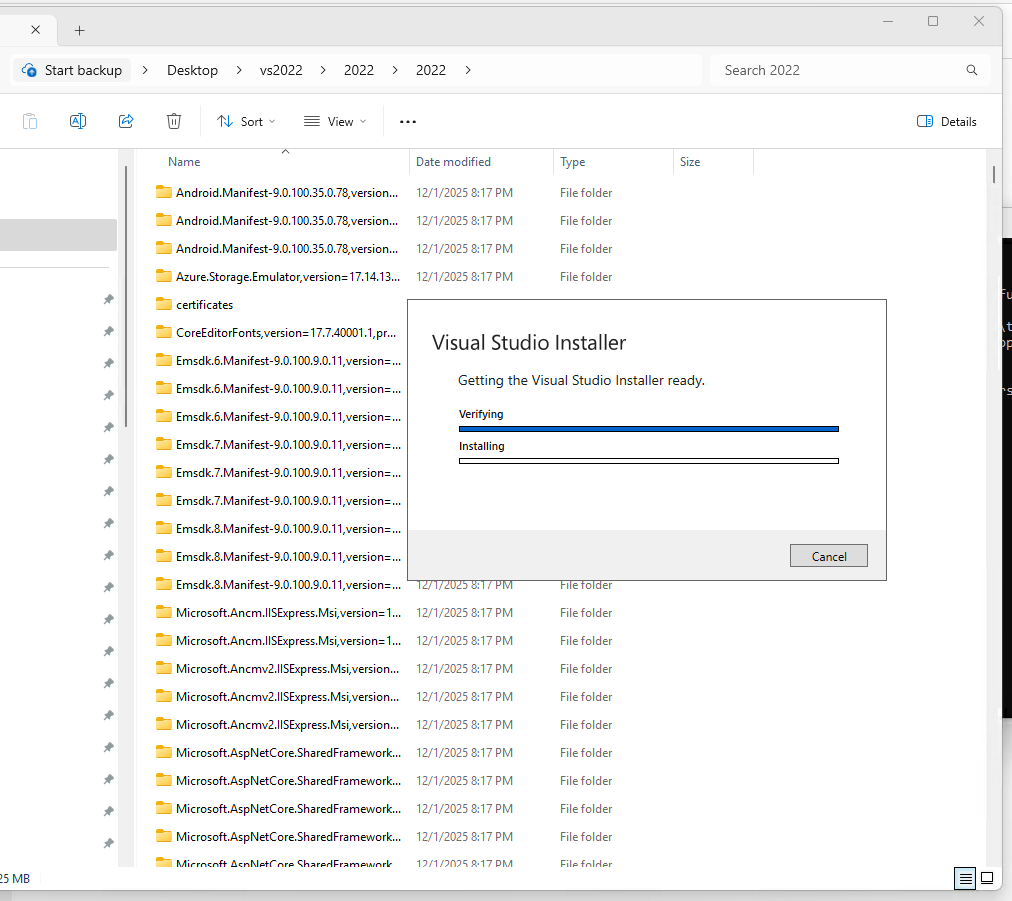Select vs2022 breadcrumb in address bar
This screenshot has height=901, width=1012.
[281, 70]
